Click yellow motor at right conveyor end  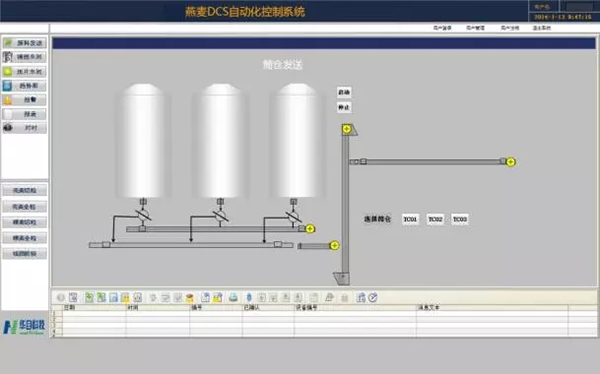point(510,162)
